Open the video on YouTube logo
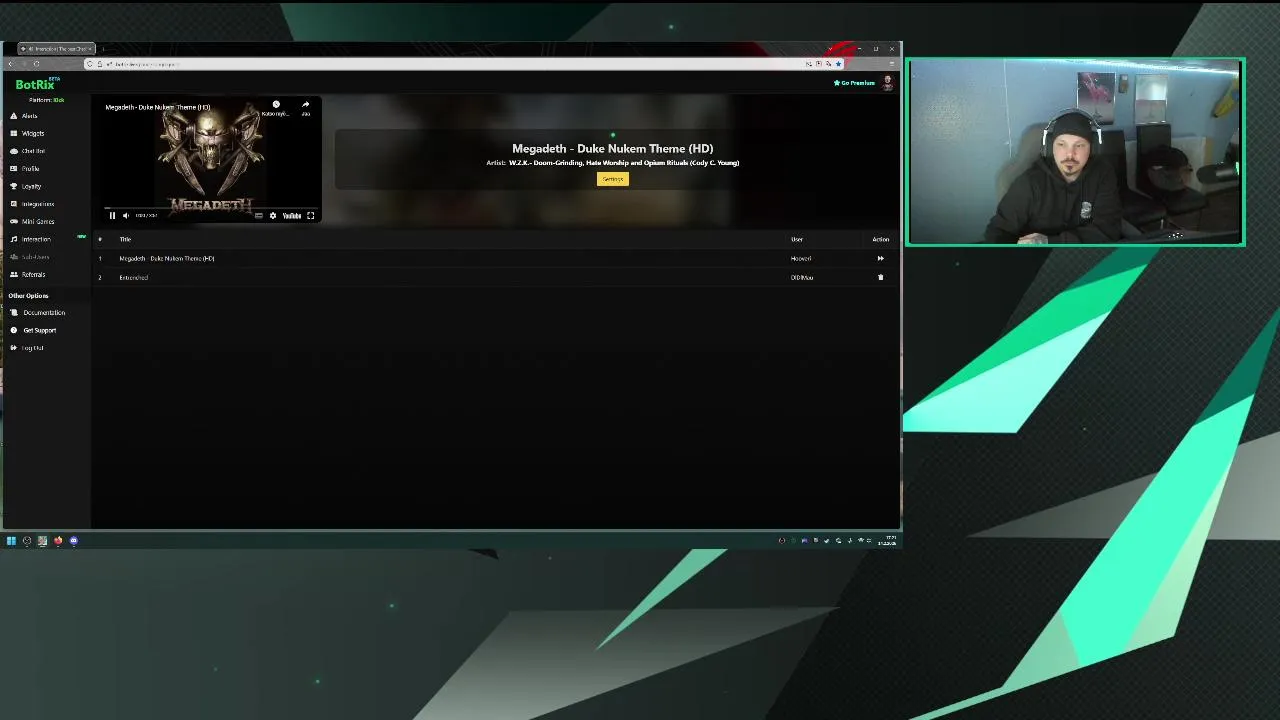Viewport: 1280px width, 720px height. [291, 215]
